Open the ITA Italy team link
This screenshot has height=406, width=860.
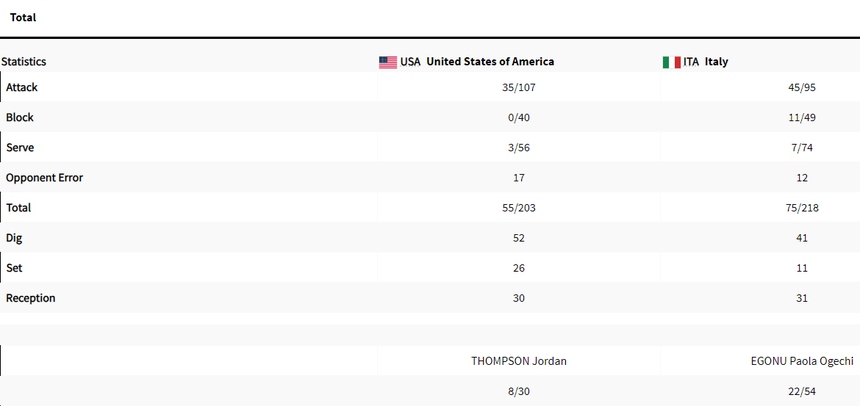click(x=706, y=62)
